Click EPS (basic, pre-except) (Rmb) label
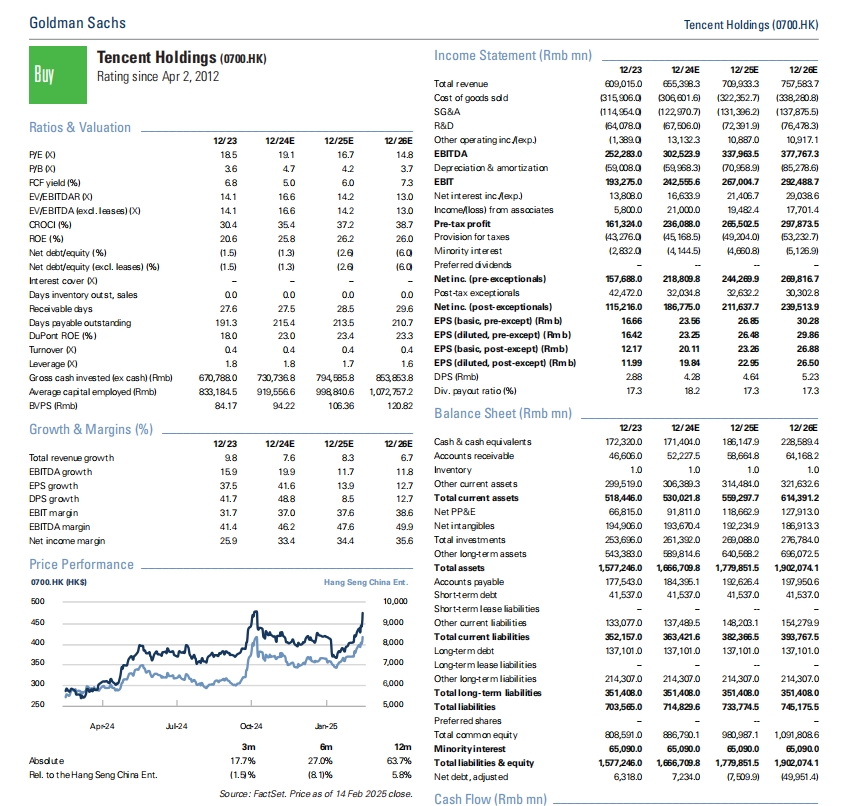The height and width of the screenshot is (806, 845). pos(498,321)
